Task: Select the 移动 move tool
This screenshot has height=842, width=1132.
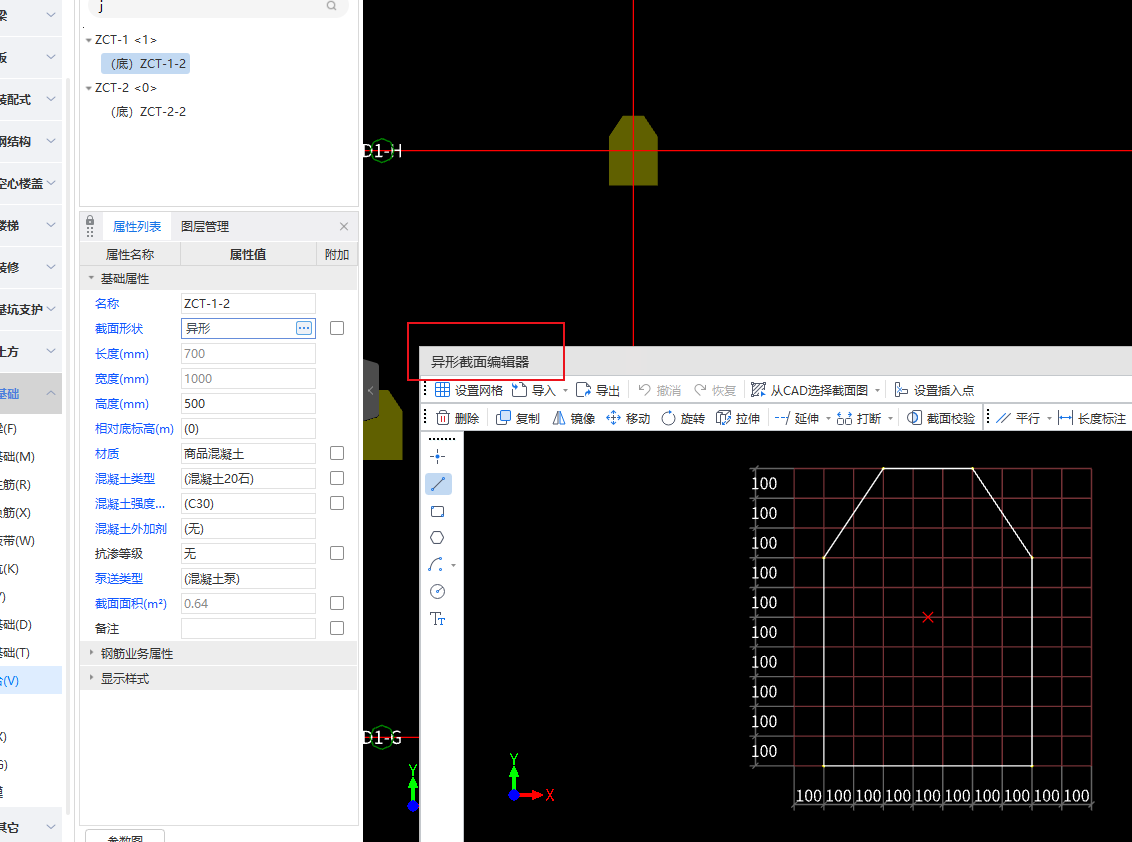Action: click(x=628, y=418)
